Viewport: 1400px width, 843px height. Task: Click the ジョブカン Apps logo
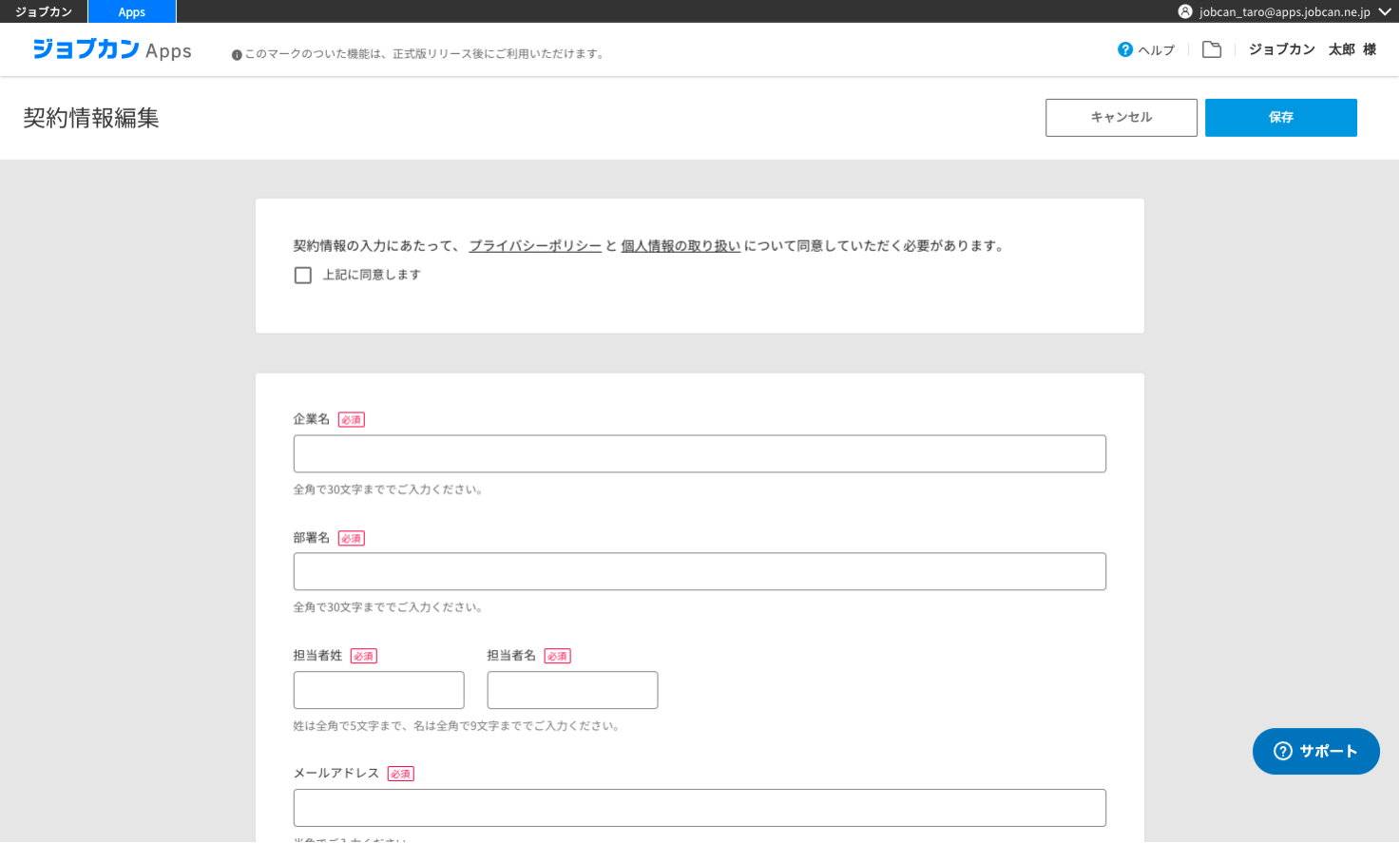[x=112, y=49]
